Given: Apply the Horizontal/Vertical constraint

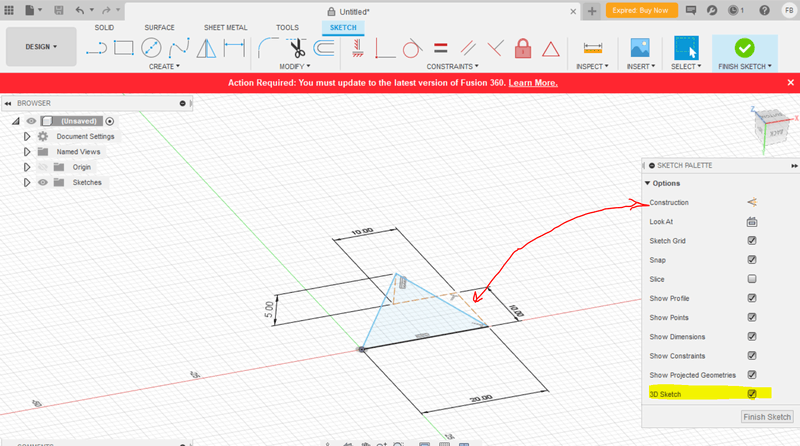Looking at the screenshot, I should click(358, 48).
